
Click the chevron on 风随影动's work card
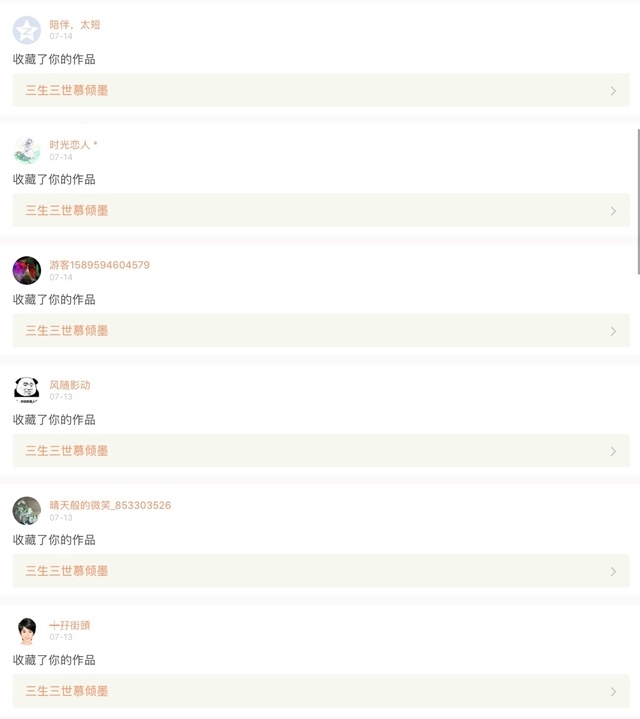tap(613, 451)
